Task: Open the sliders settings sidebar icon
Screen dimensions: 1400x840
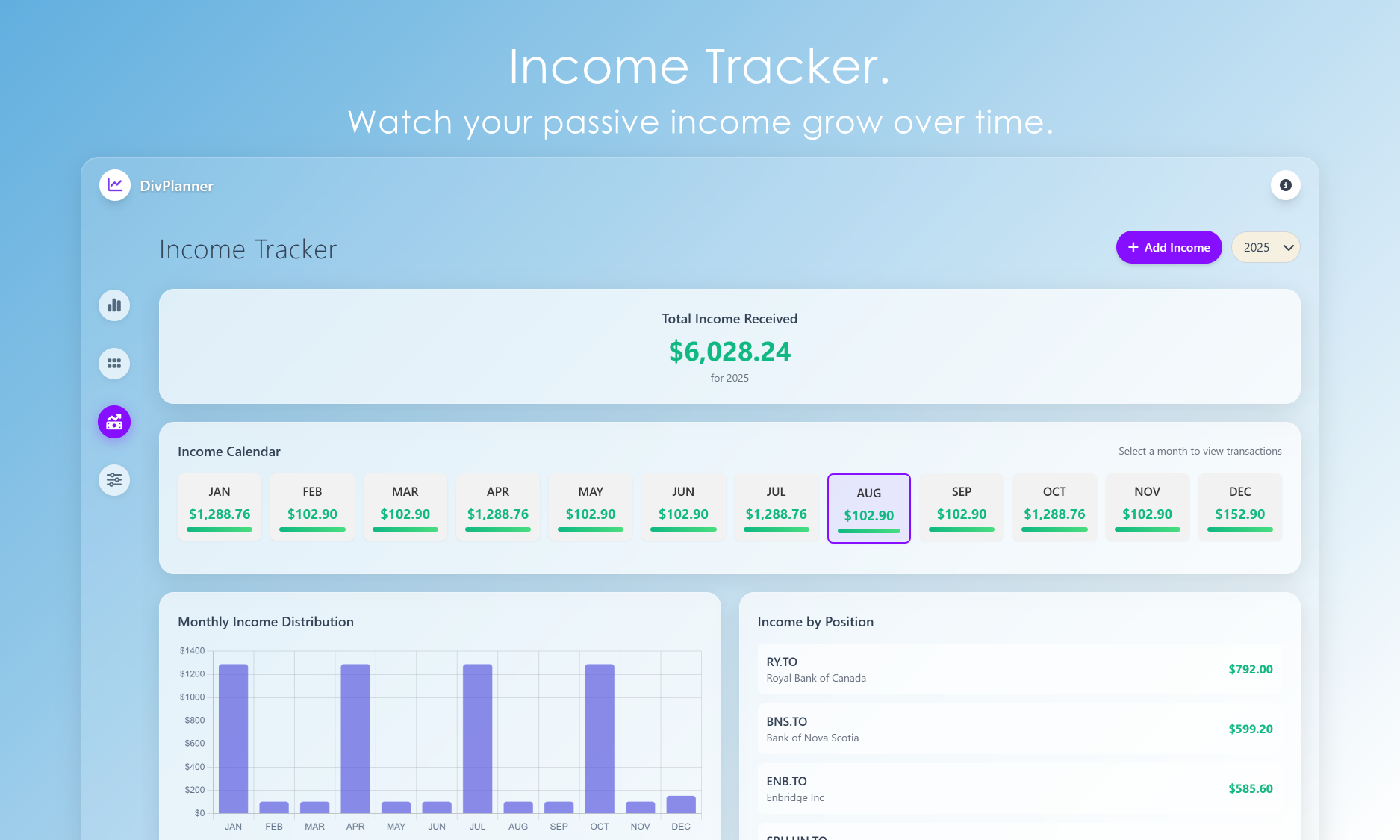Action: [x=114, y=479]
